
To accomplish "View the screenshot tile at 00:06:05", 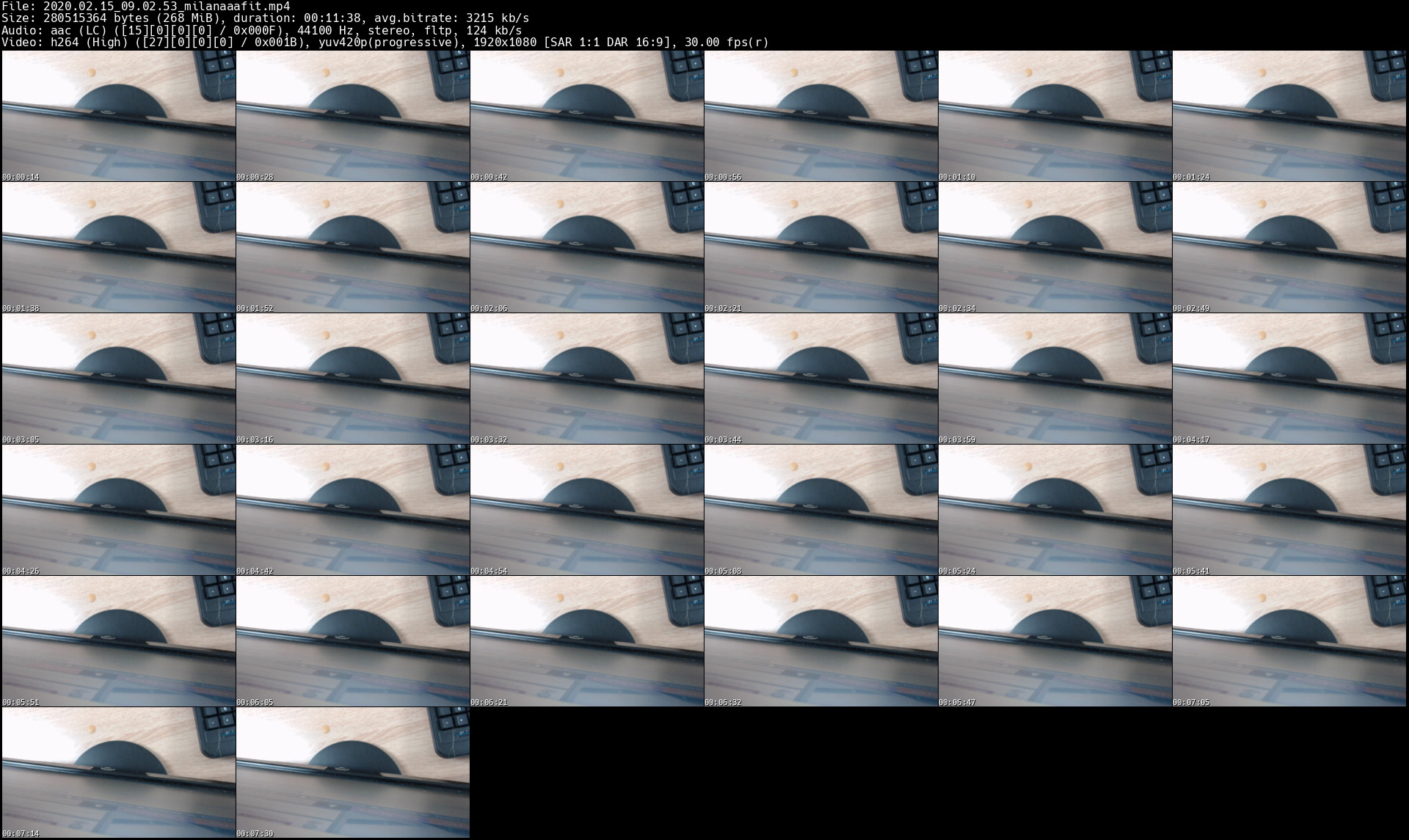I will [353, 641].
